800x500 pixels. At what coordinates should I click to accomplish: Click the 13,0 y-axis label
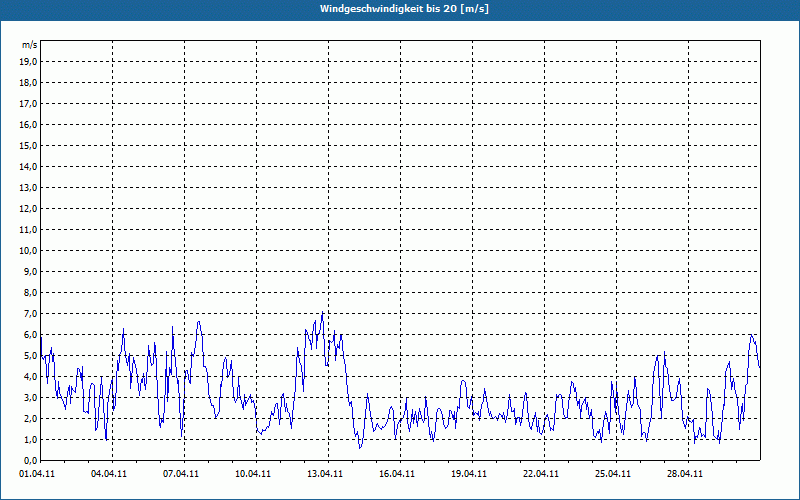29,188
